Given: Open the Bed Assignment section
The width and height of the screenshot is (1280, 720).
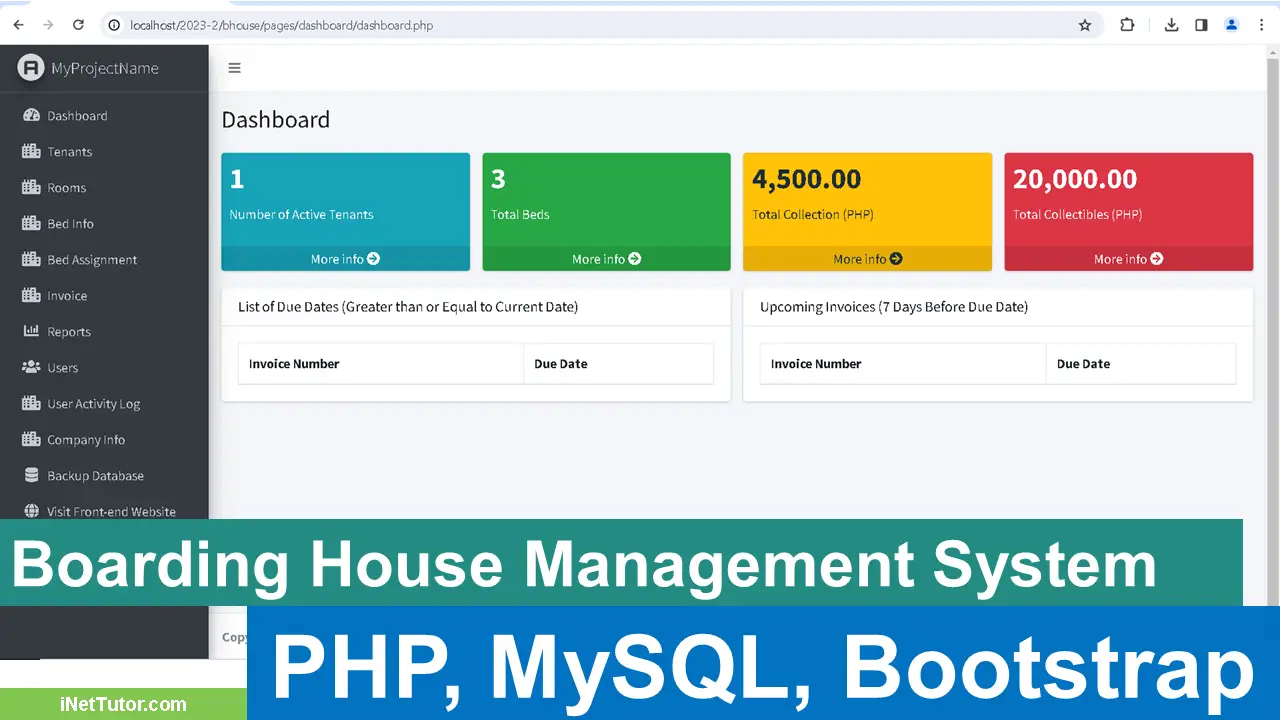Looking at the screenshot, I should point(92,259).
